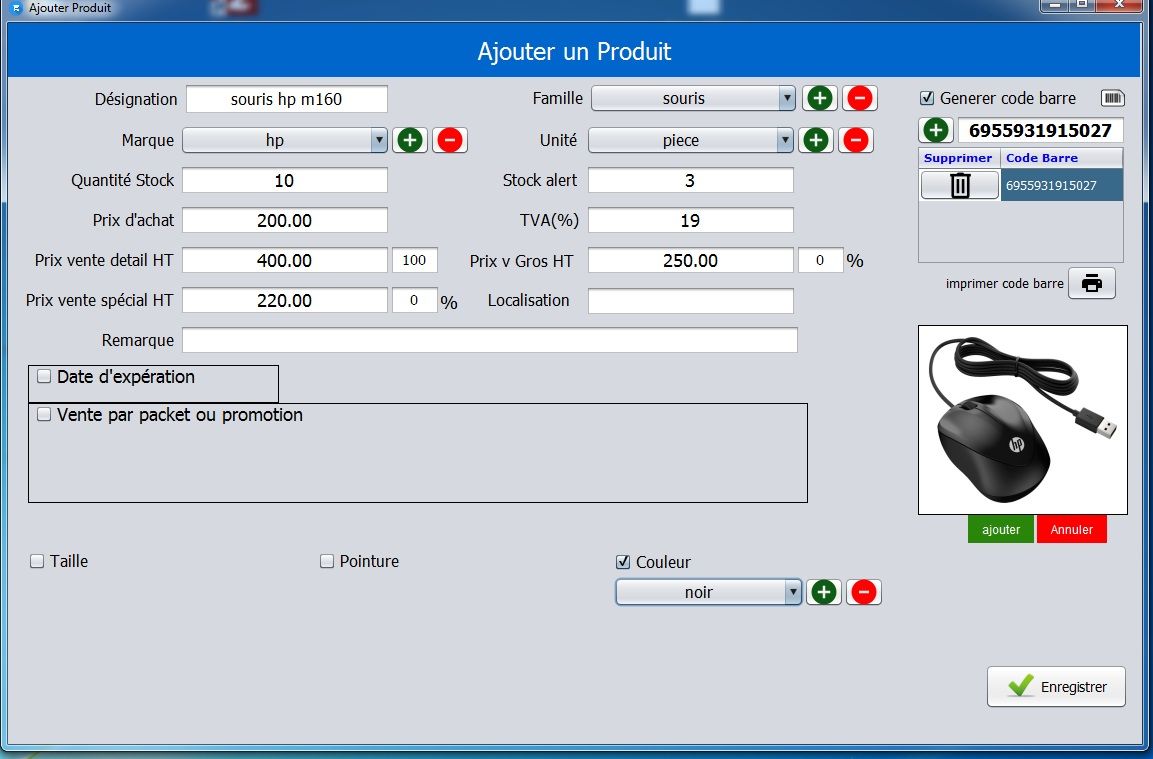Remove Couleur using red minus icon
Screen dimensions: 1153x759
864,592
